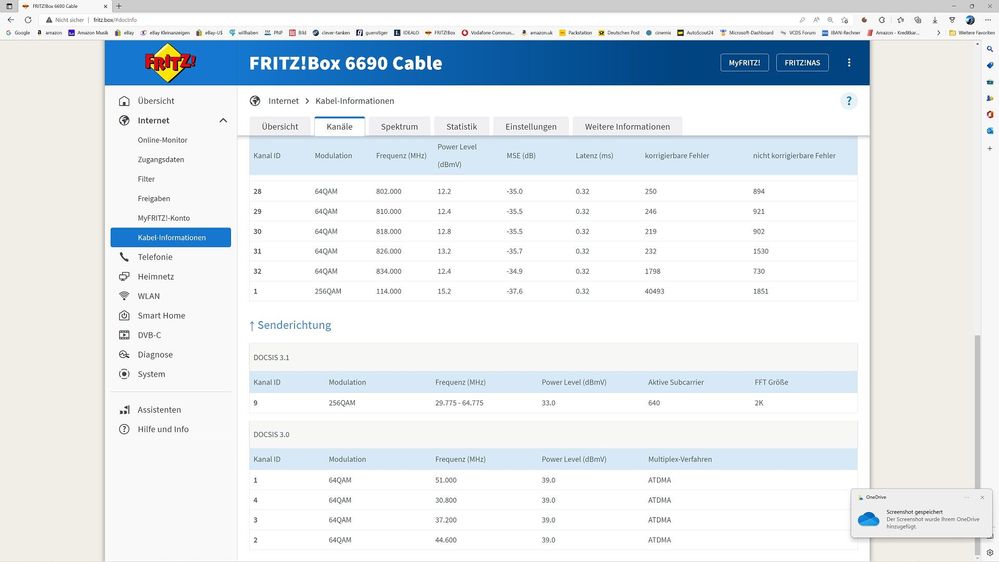The width and height of the screenshot is (999, 562).
Task: Open Edge settings and more menu
Action: pos(988,20)
